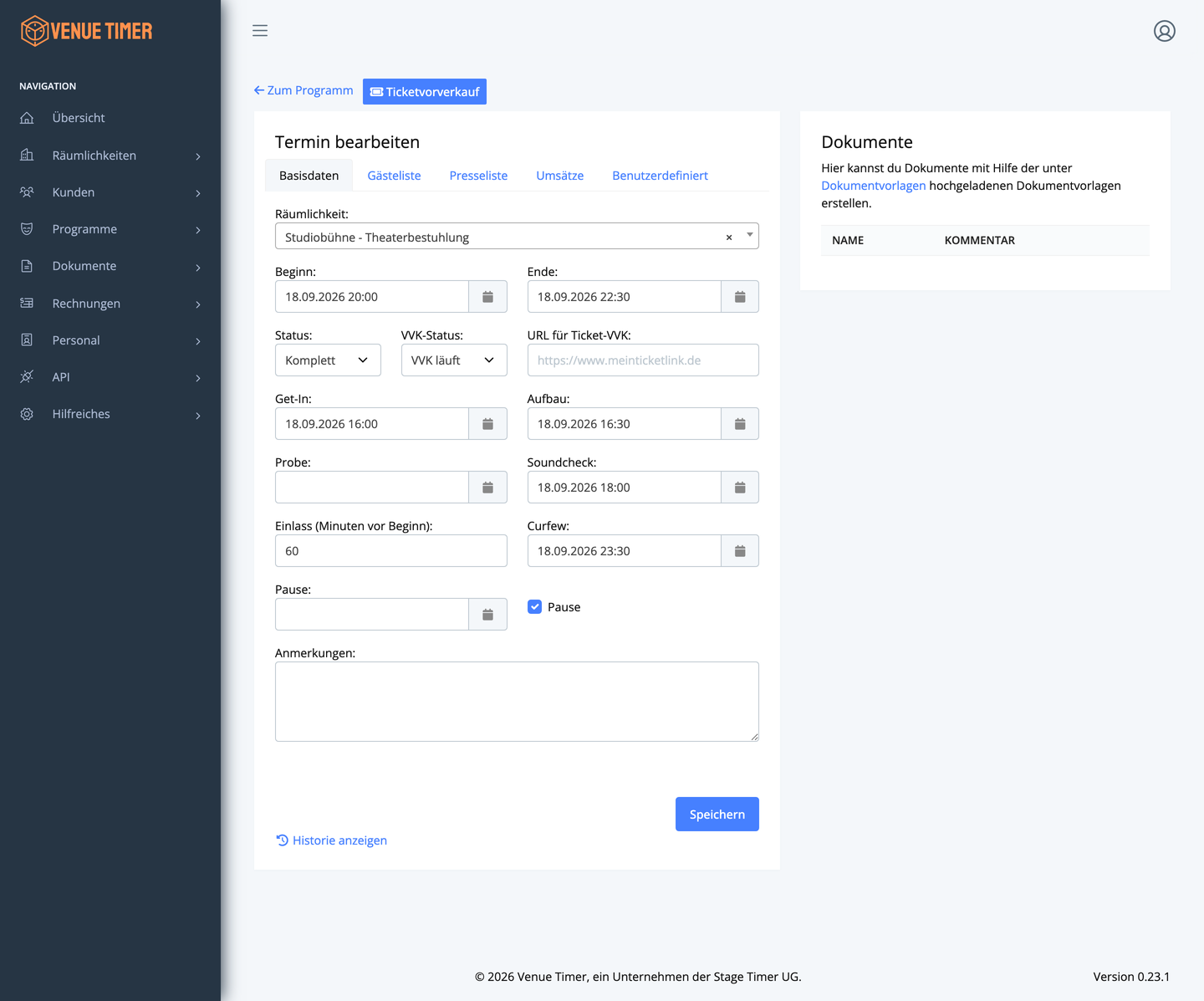Open calendar picker for Beginn field
Image resolution: width=1204 pixels, height=1001 pixels.
tap(487, 297)
